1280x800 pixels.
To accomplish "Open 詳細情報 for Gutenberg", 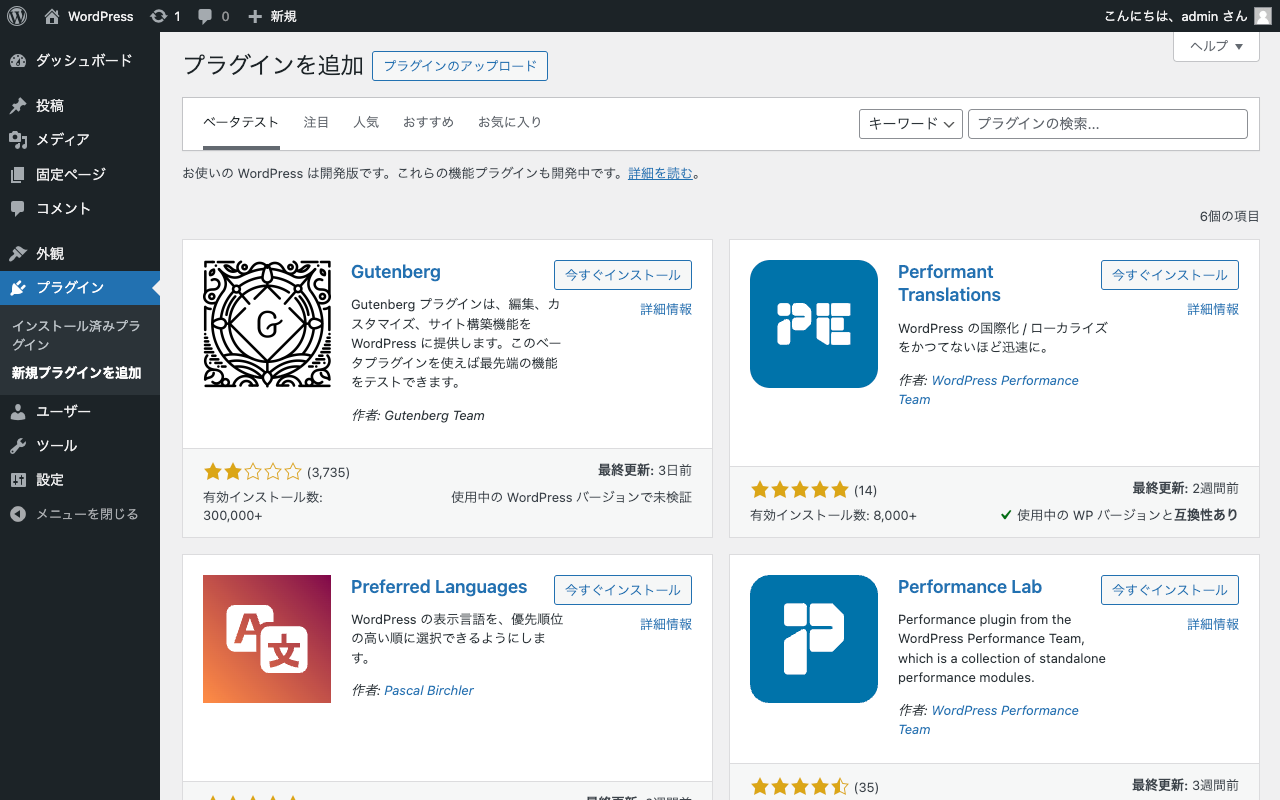I will click(666, 310).
